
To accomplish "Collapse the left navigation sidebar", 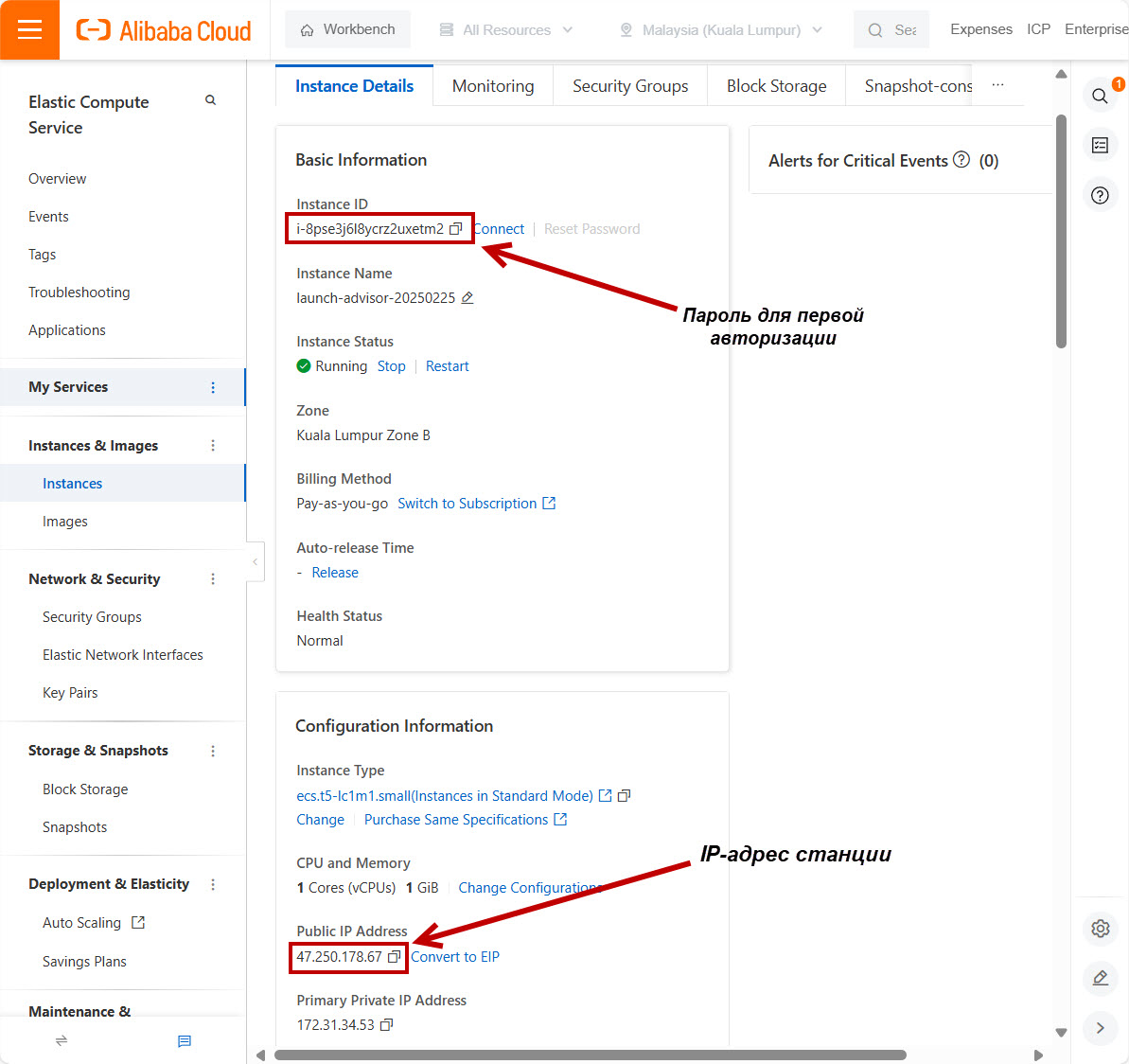I will pyautogui.click(x=255, y=562).
